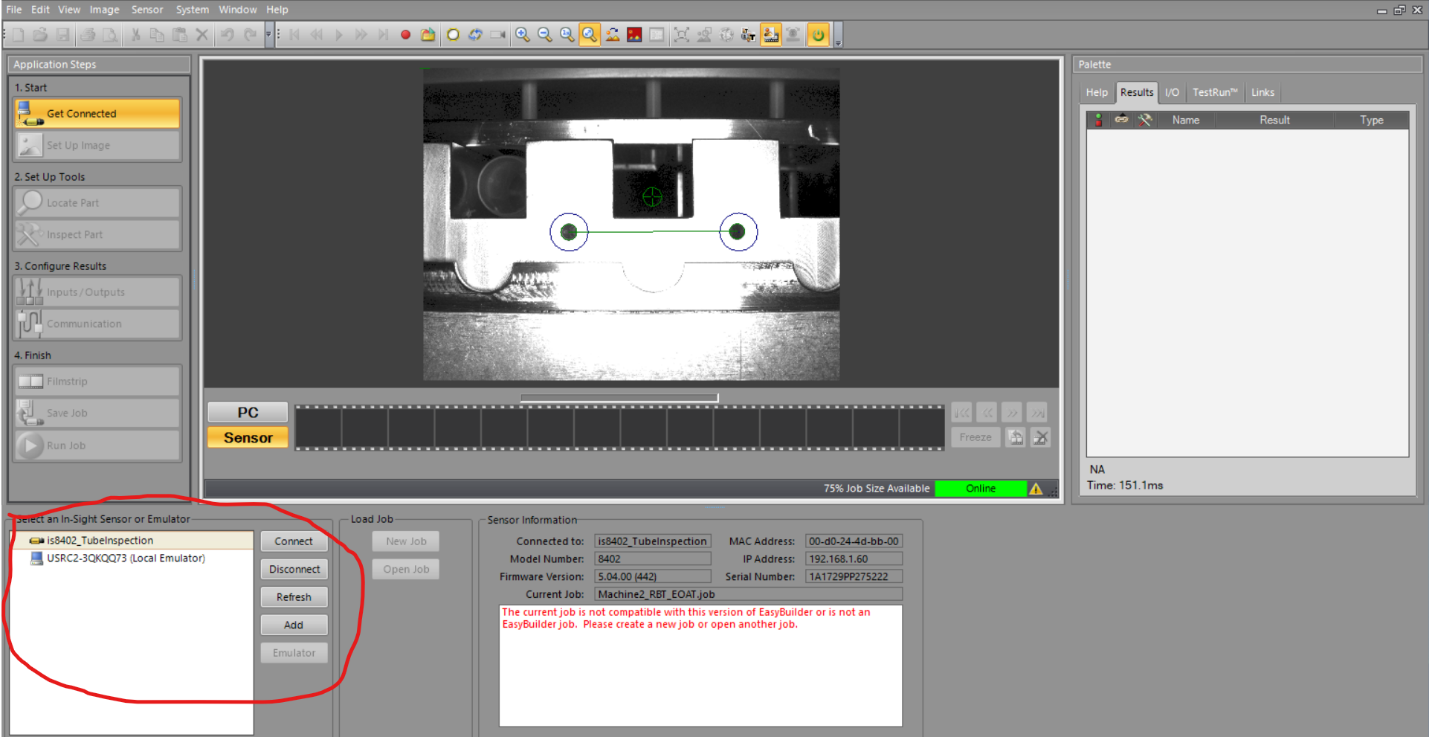Click the First Image playback icon

pyautogui.click(x=294, y=34)
